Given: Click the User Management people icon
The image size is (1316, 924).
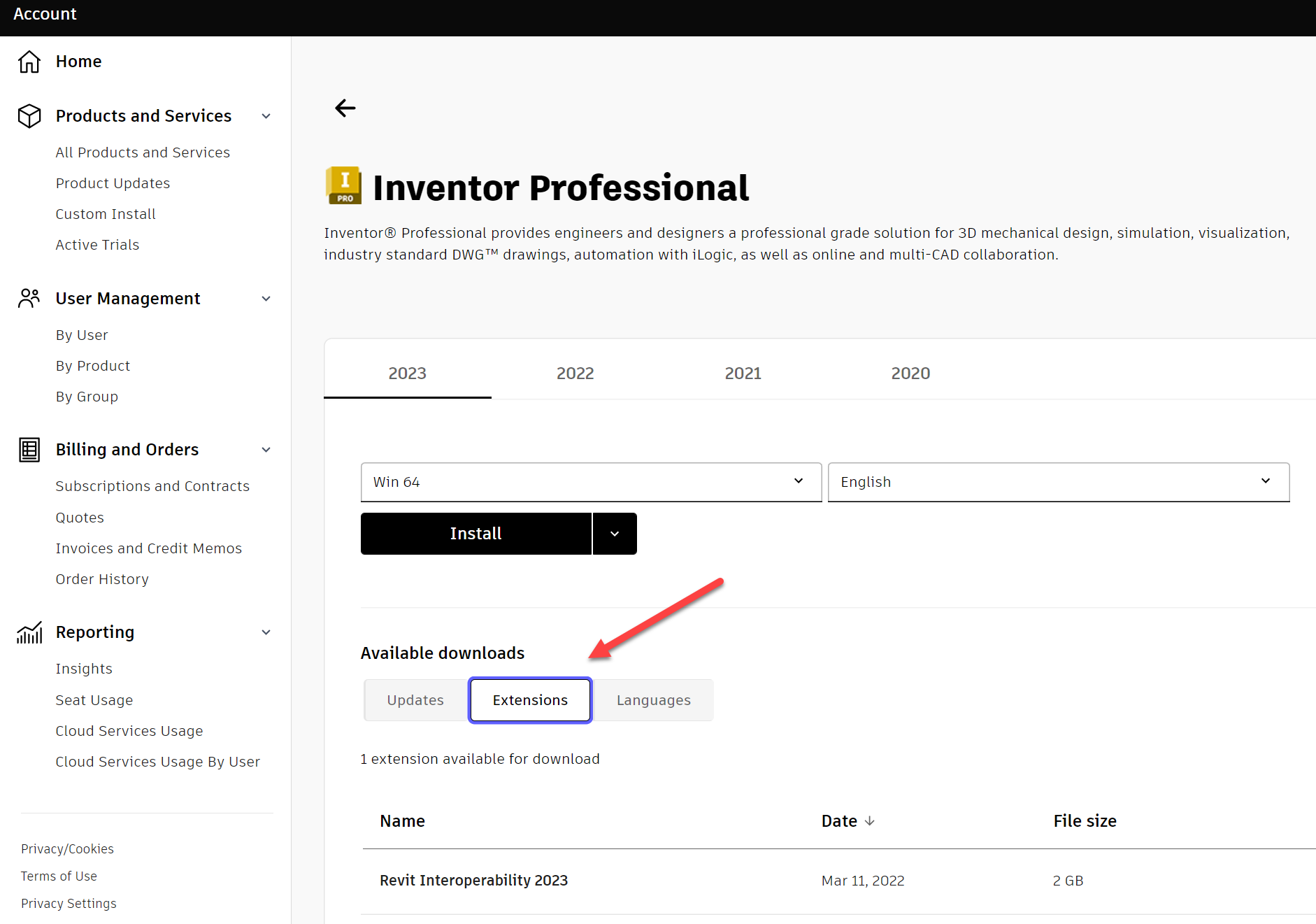Looking at the screenshot, I should click(29, 298).
